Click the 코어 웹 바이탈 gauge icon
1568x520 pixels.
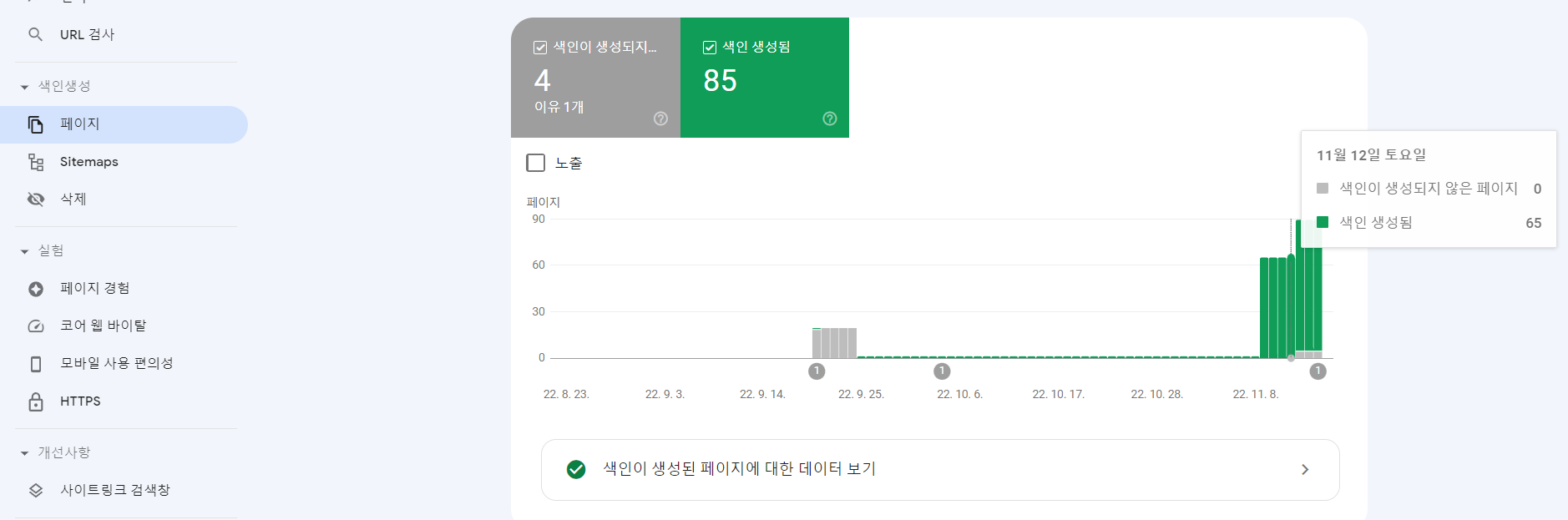(35, 326)
